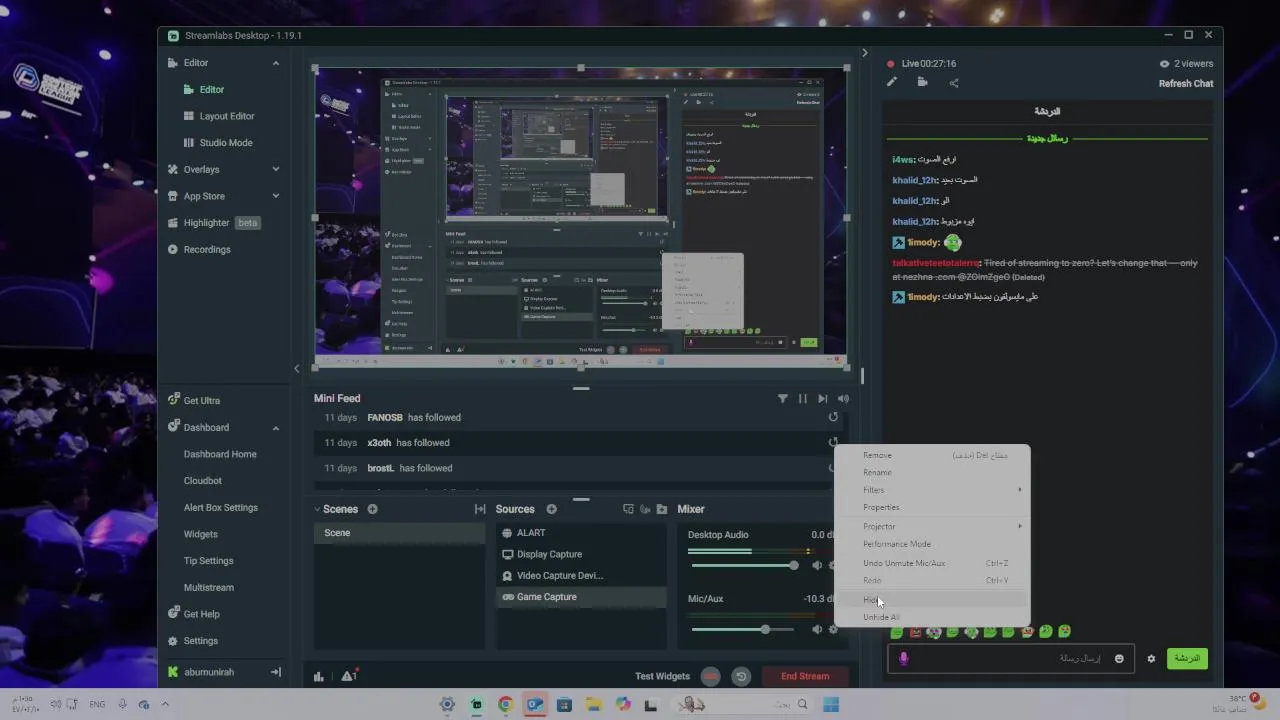
Task: Click Refresh Chat link
Action: pos(1186,84)
